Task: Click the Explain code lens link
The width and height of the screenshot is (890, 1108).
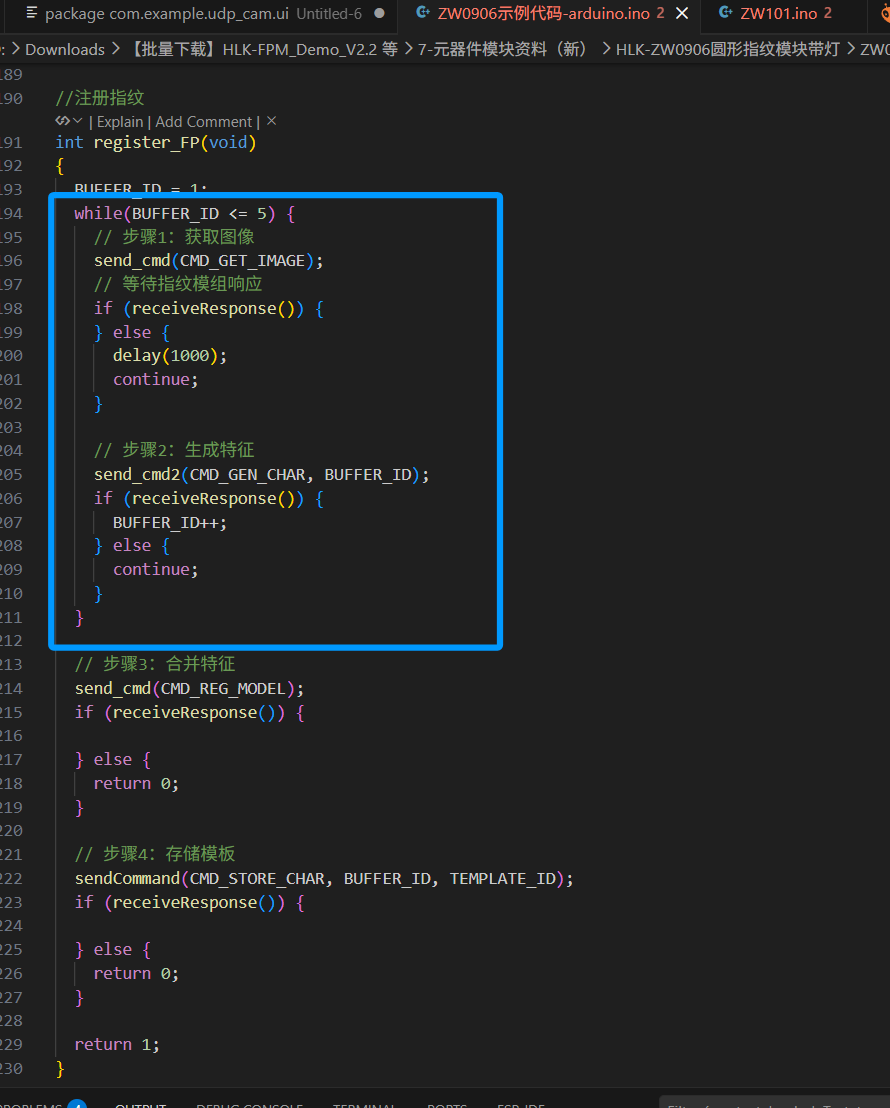Action: pos(120,121)
